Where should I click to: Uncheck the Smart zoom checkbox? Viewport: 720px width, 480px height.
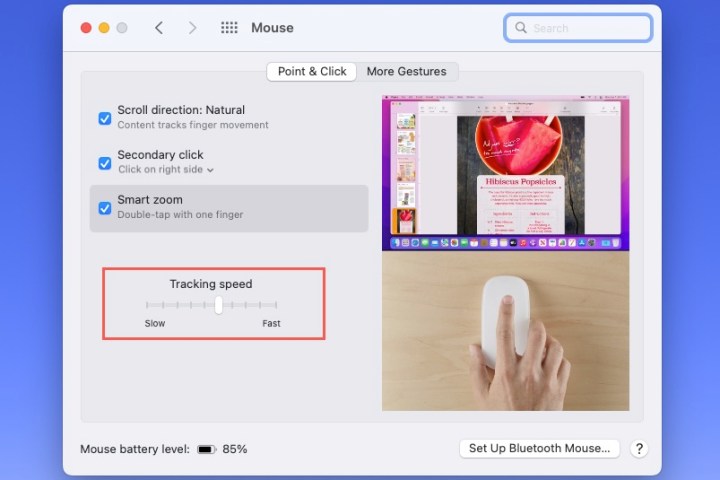[105, 208]
